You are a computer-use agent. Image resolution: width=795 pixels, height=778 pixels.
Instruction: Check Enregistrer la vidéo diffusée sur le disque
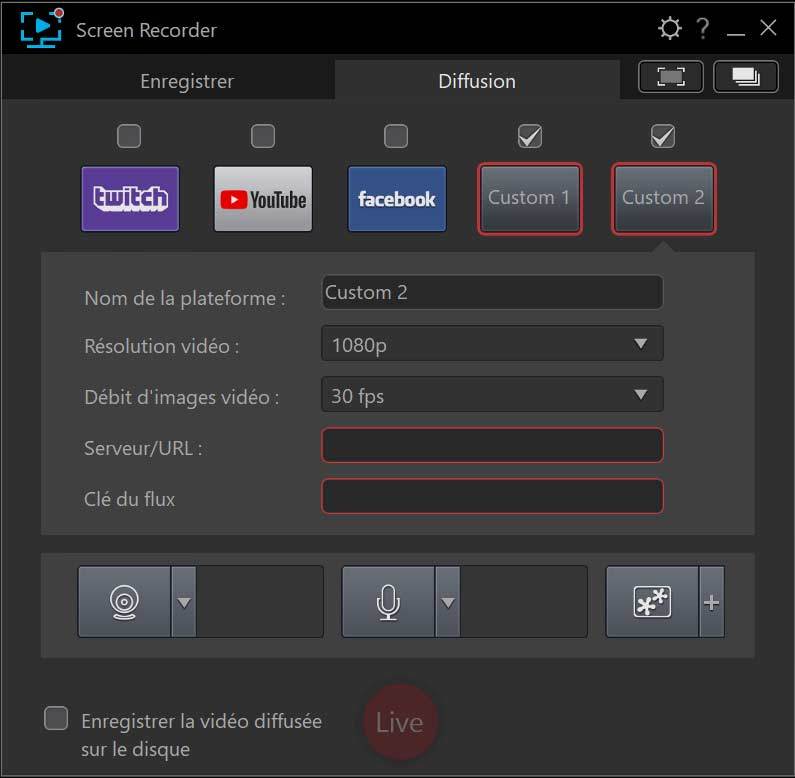tap(56, 718)
